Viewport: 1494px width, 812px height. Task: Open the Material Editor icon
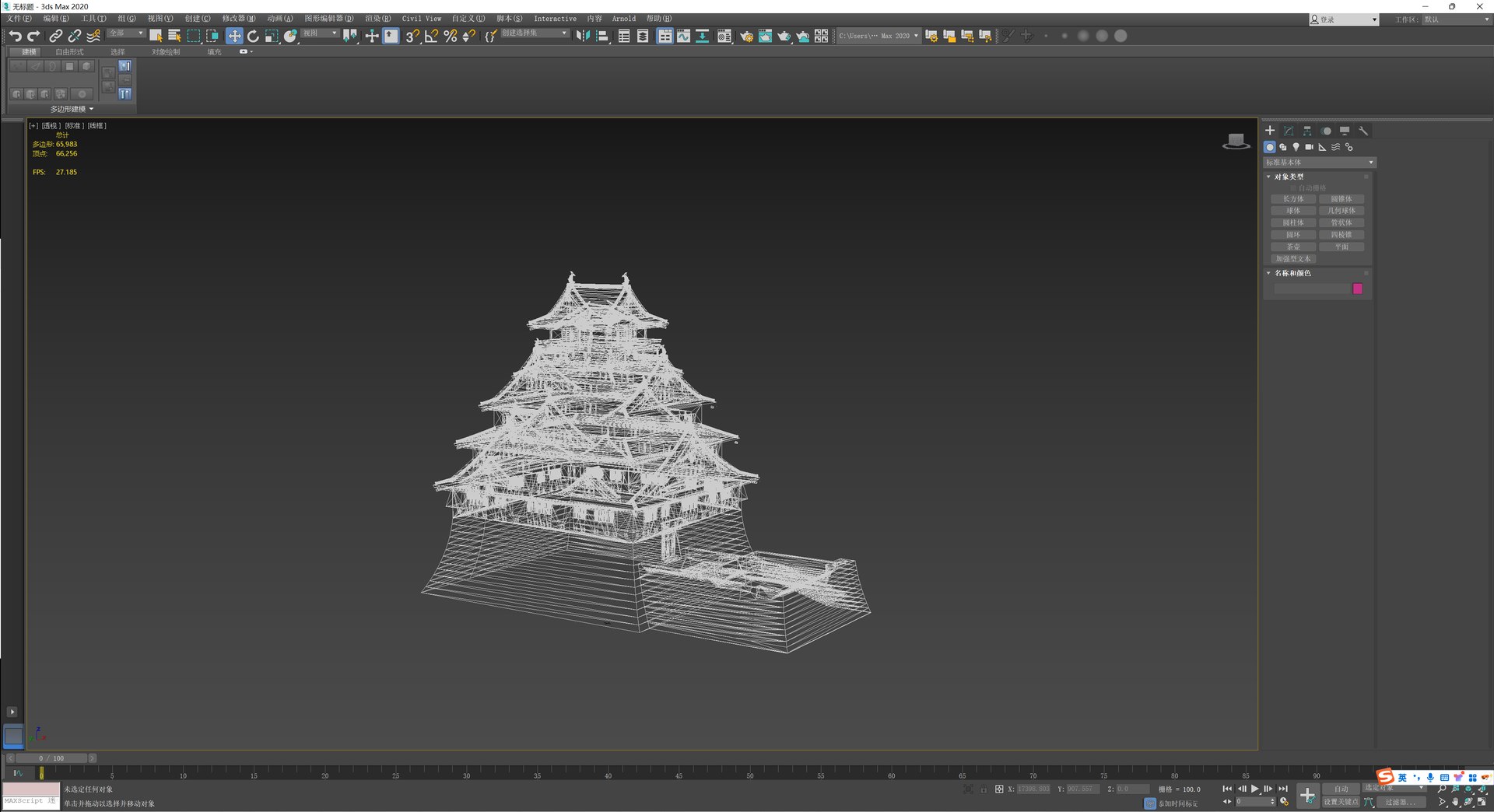(724, 36)
